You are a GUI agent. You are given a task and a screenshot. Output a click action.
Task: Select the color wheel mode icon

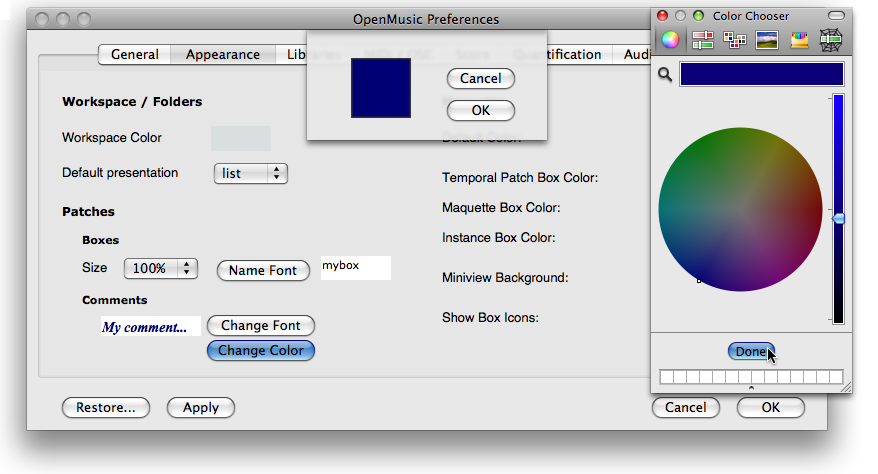tap(670, 40)
